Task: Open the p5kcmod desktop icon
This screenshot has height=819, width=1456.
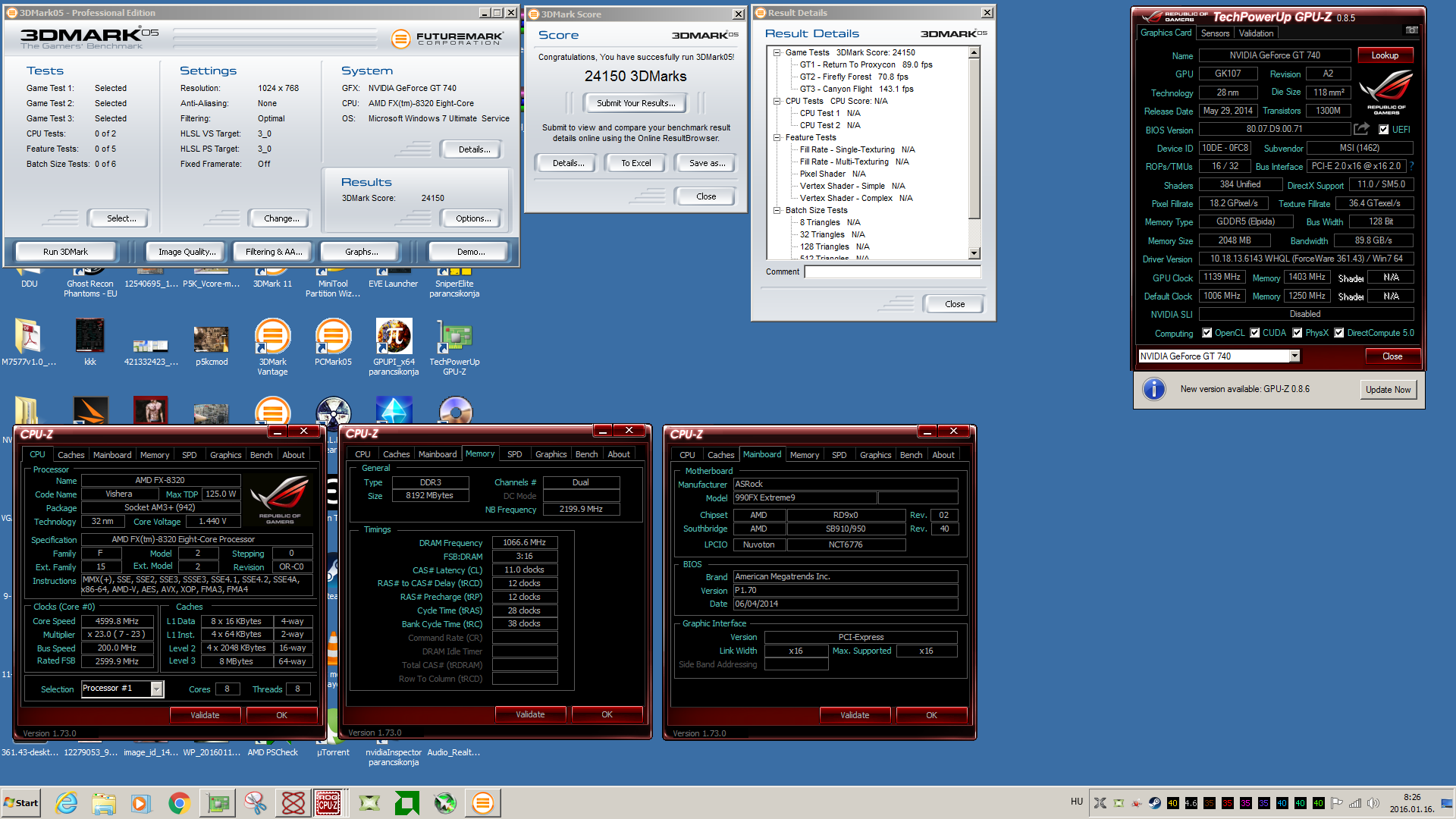Action: (212, 343)
